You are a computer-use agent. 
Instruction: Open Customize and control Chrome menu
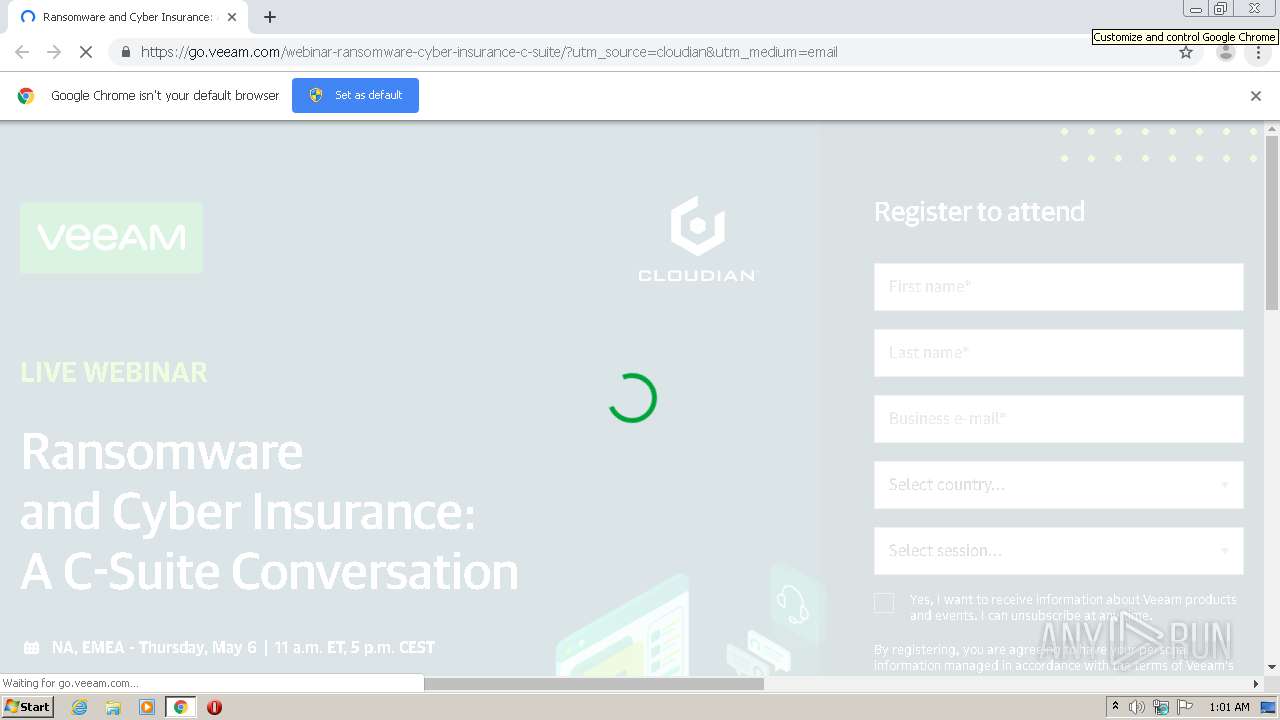1258,52
